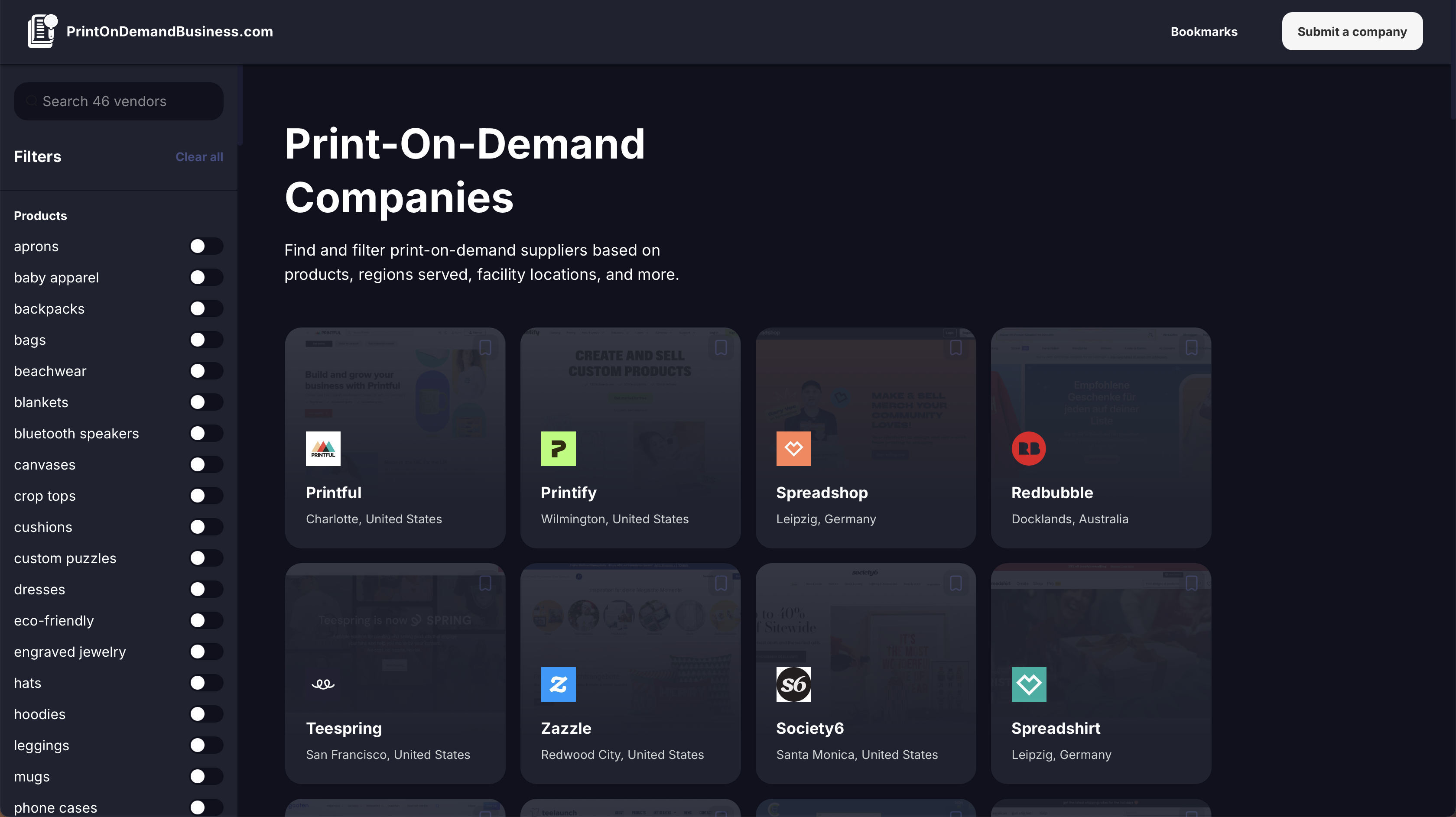
Task: Click the red Redbubble RB logo
Action: pos(1028,449)
